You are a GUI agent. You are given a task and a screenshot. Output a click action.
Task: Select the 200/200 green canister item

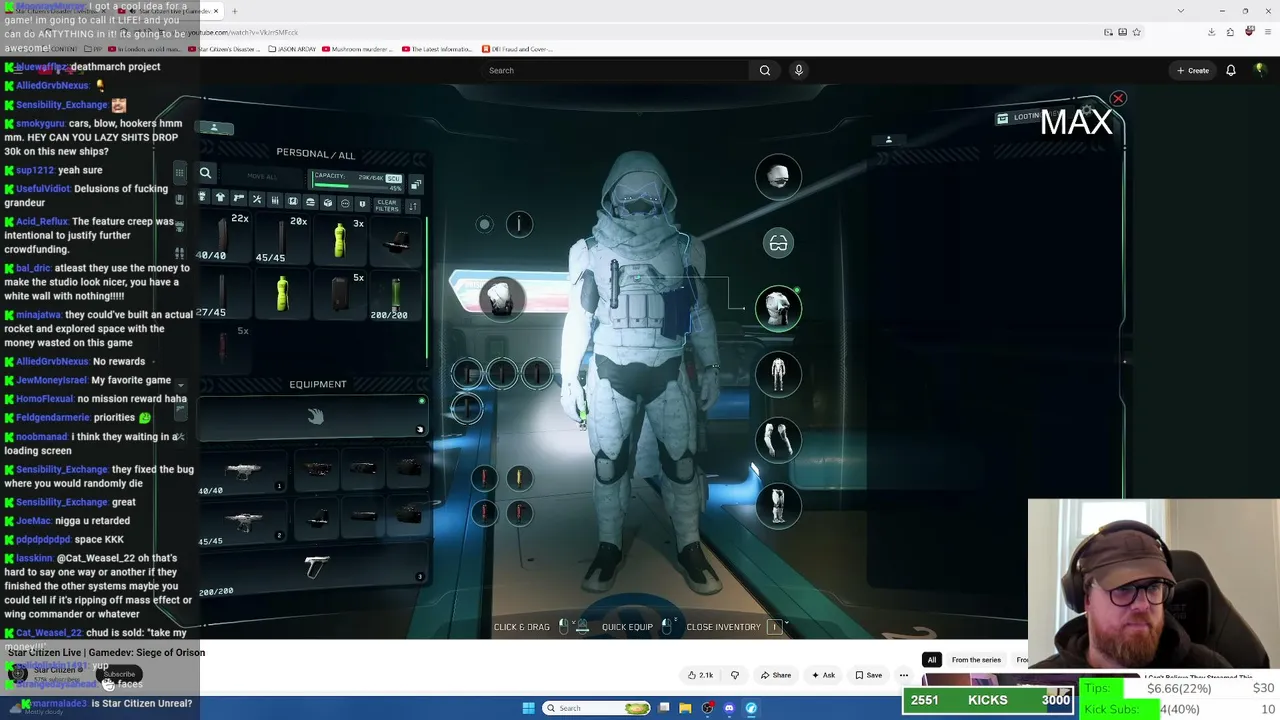(x=396, y=297)
